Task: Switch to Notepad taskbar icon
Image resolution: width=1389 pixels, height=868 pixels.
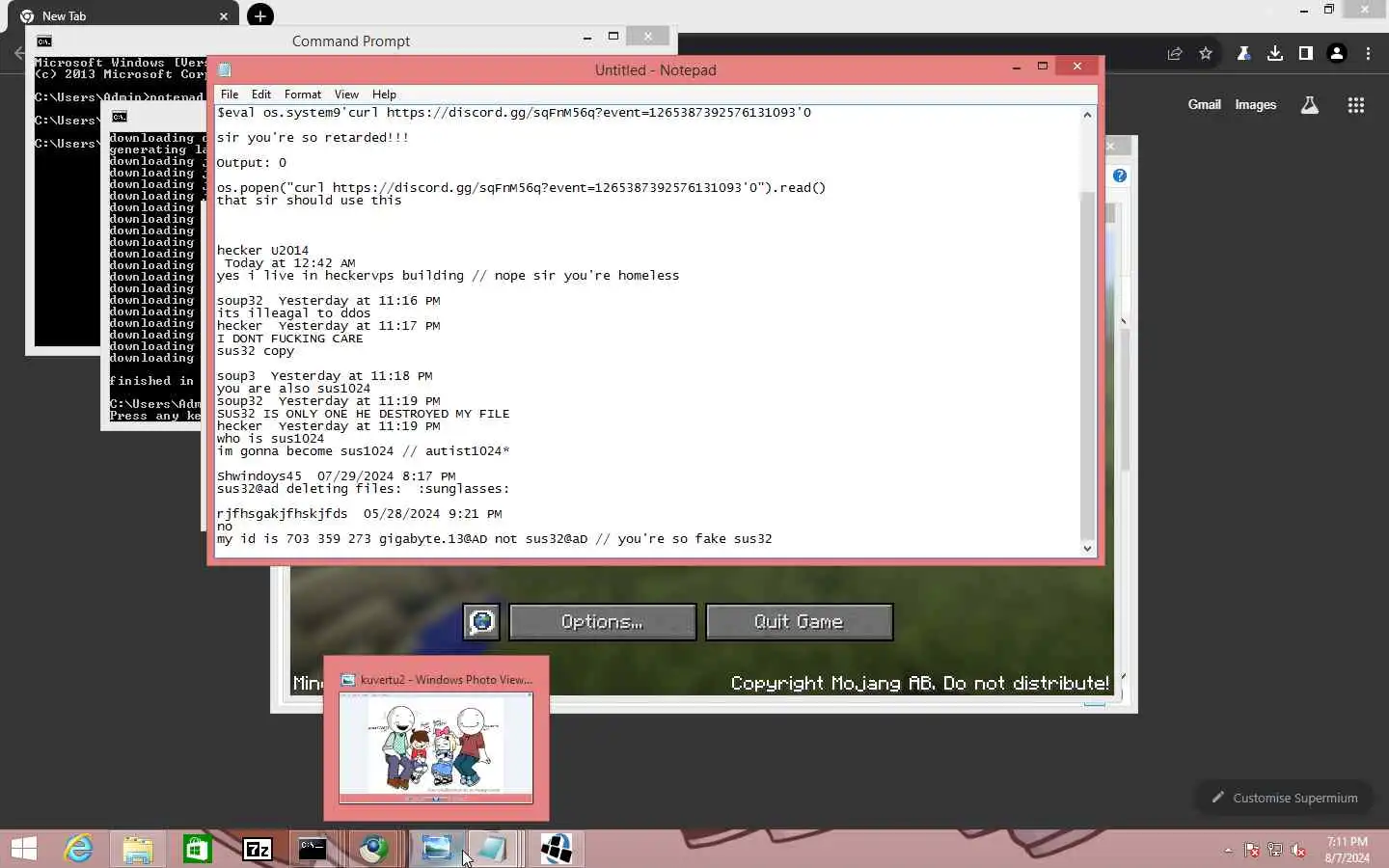Action: tap(492, 849)
